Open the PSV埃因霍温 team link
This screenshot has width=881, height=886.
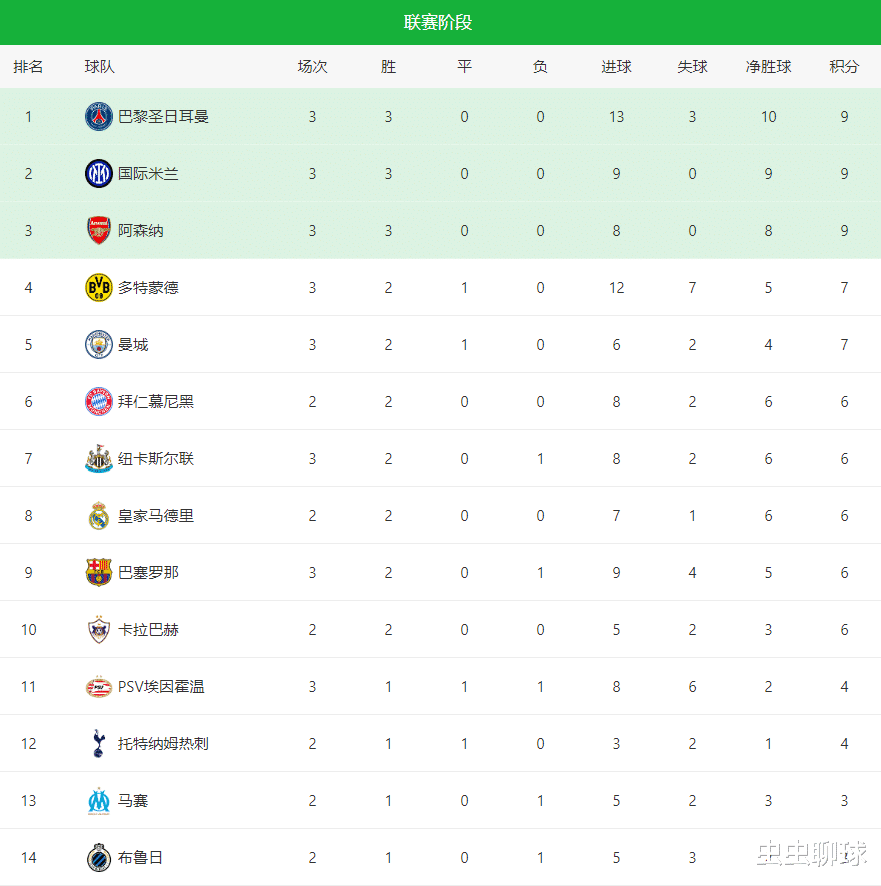coord(161,687)
